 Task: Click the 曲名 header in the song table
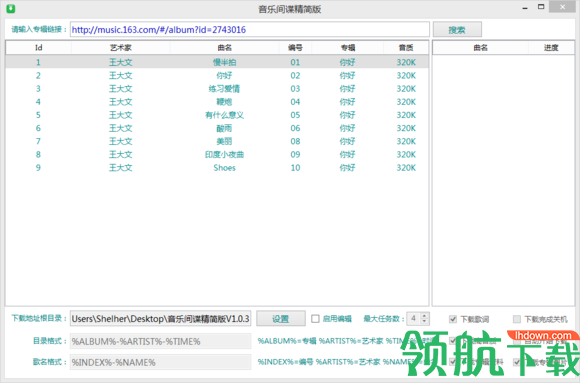pos(225,48)
